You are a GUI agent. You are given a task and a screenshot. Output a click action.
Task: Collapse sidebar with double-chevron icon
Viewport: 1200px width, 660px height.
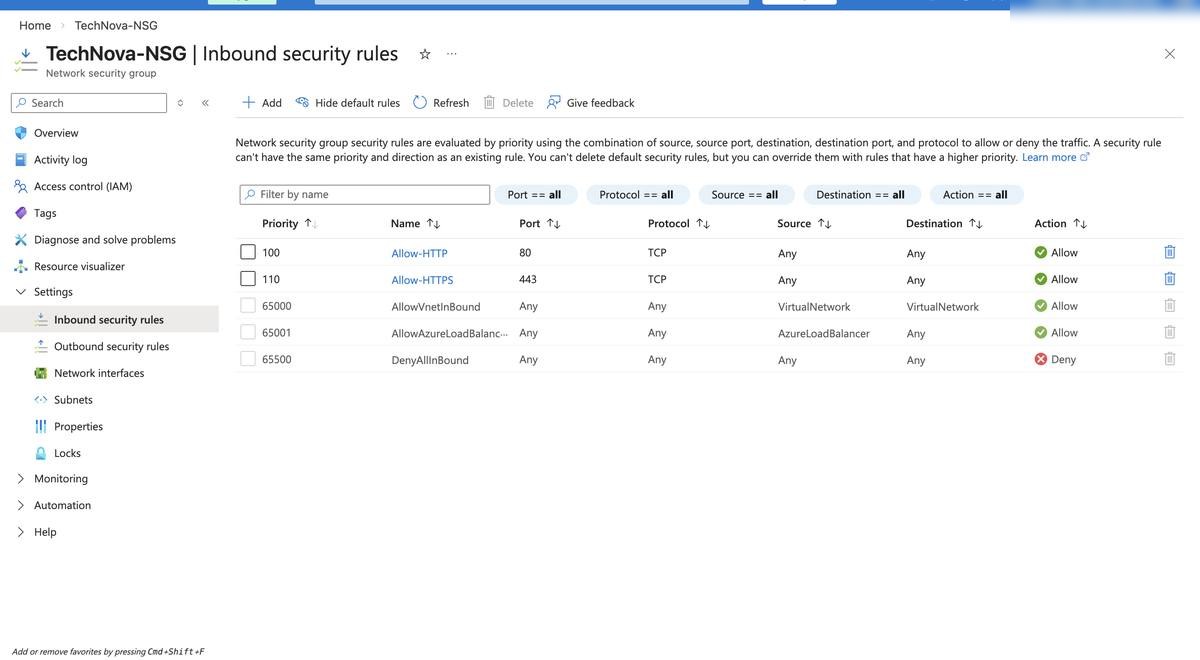coord(205,103)
